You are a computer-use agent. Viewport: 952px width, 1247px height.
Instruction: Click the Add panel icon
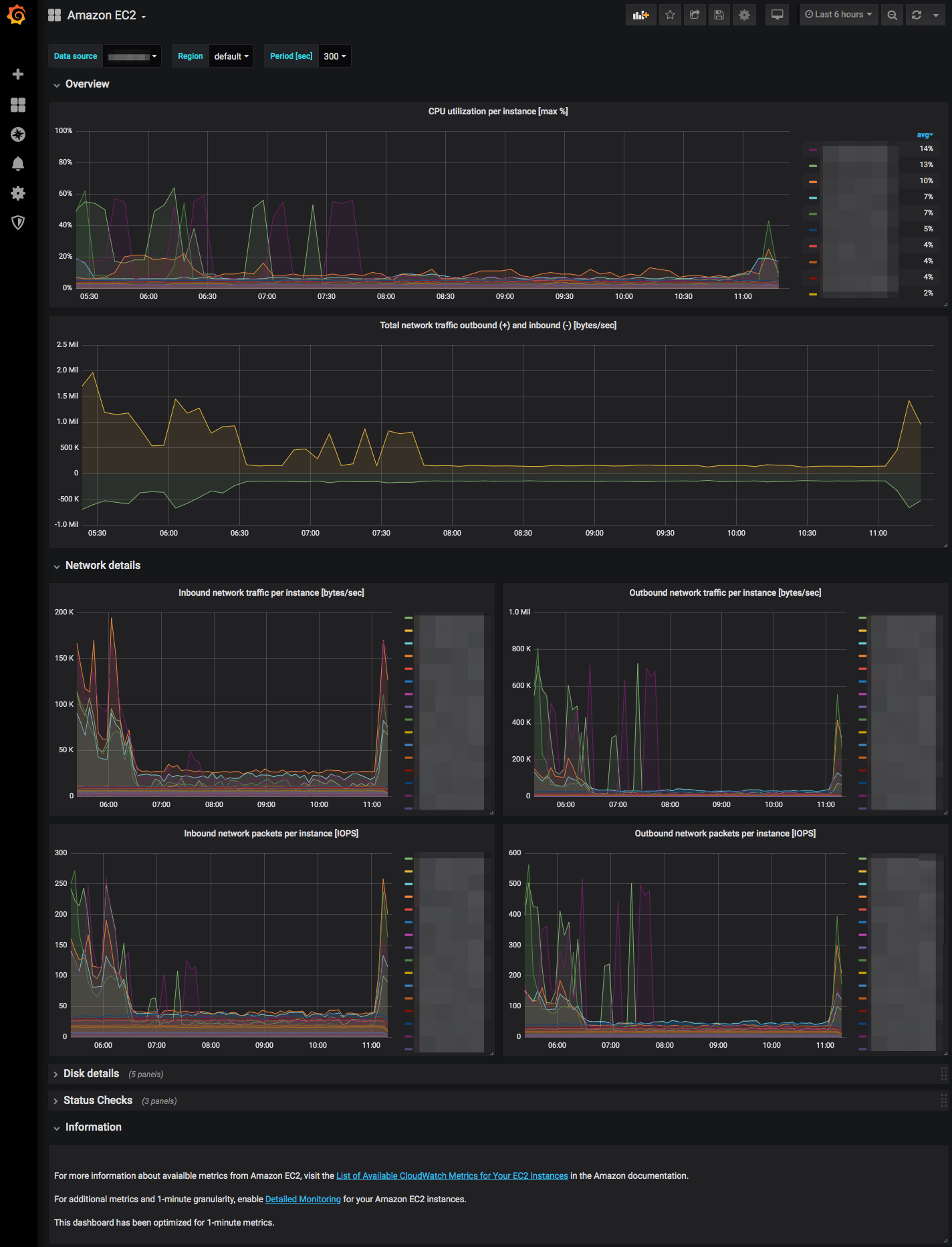click(641, 15)
